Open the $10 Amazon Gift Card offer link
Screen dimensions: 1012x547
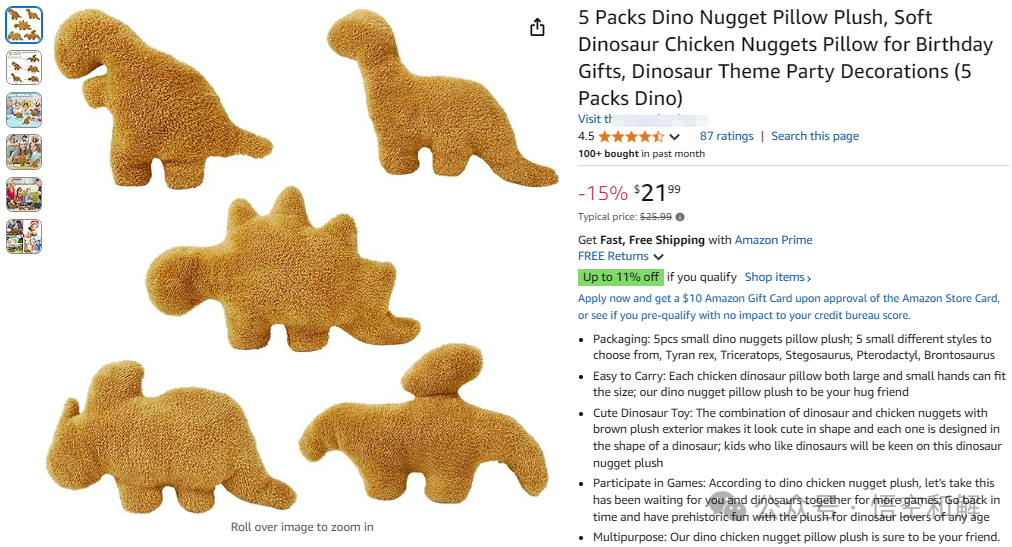(x=788, y=298)
